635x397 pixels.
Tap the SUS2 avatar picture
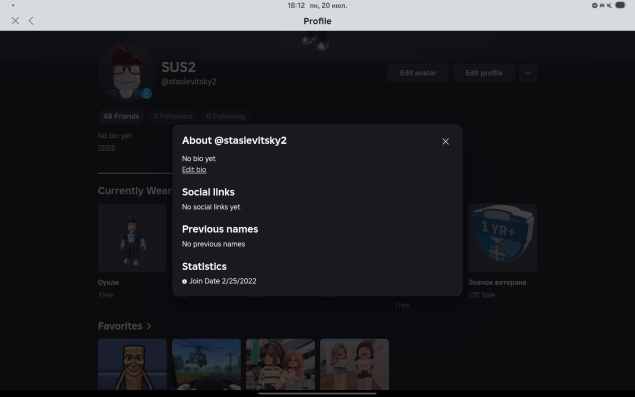tap(126, 72)
